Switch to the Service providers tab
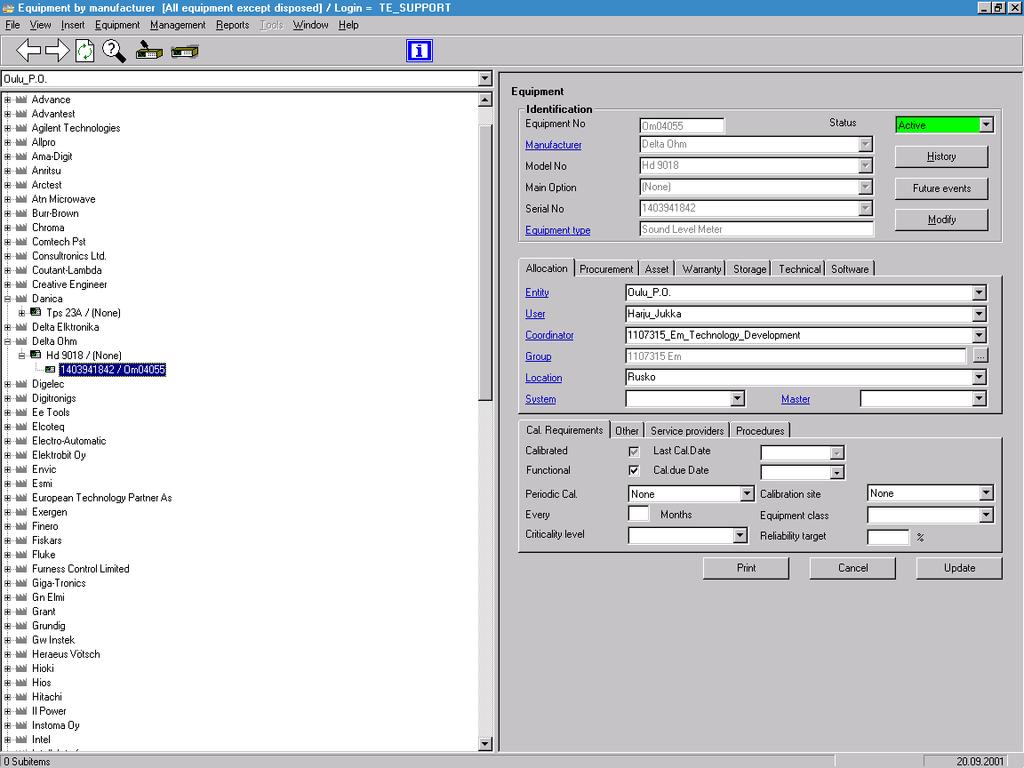Screen dimensions: 1024x768 687,431
